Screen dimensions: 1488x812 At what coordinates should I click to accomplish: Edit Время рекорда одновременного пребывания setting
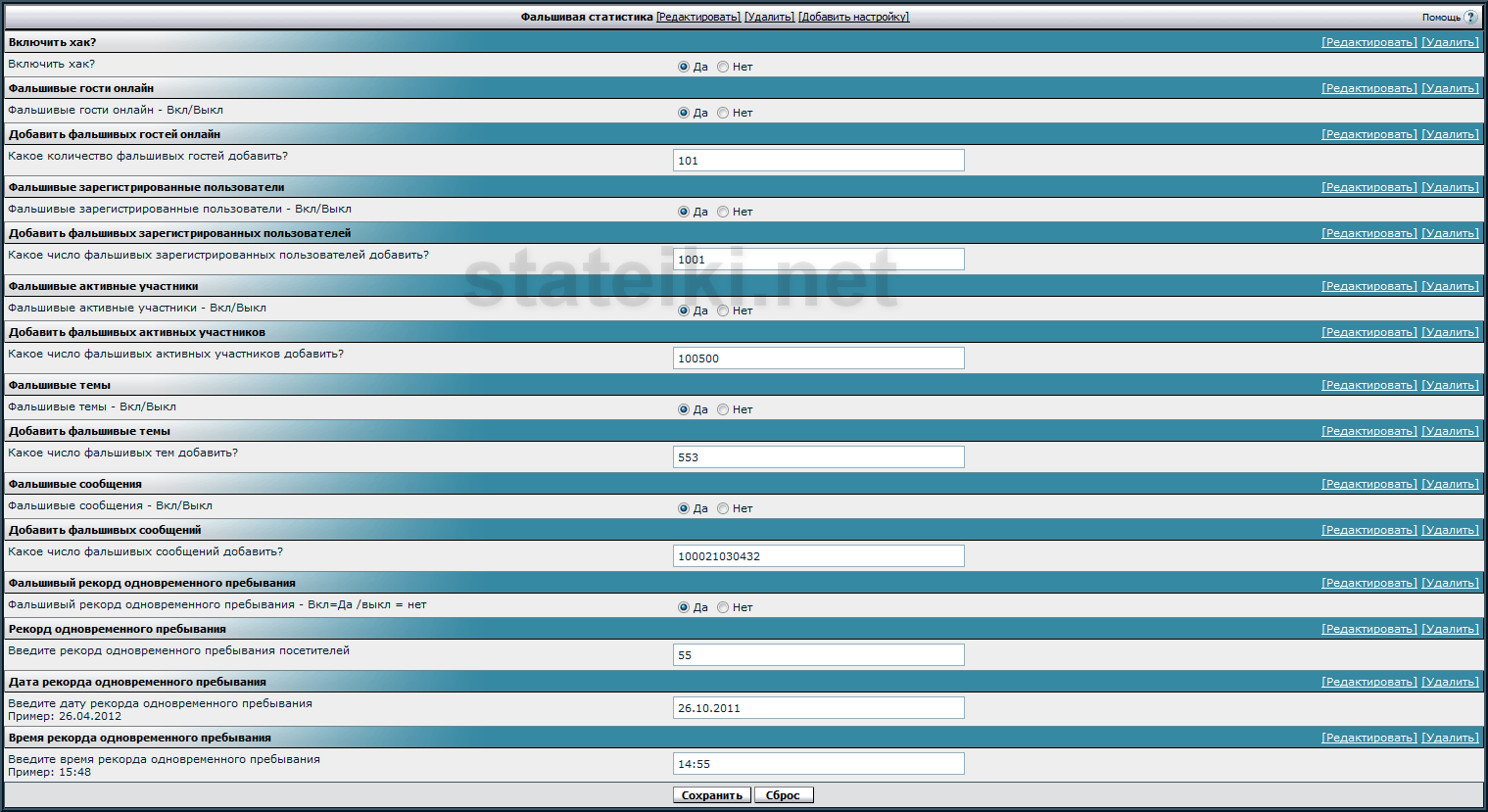[1369, 738]
